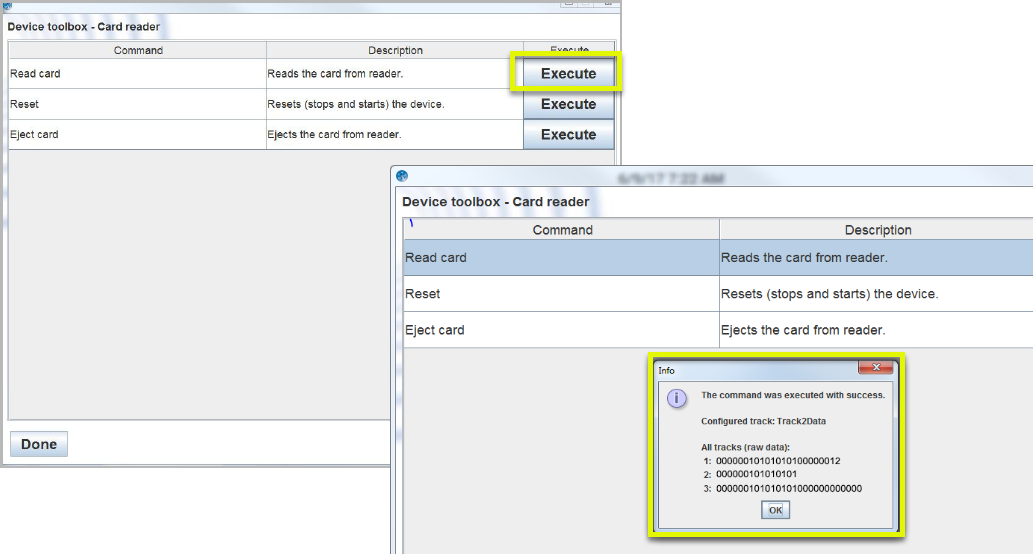Click track 1 raw data value

click(778, 461)
